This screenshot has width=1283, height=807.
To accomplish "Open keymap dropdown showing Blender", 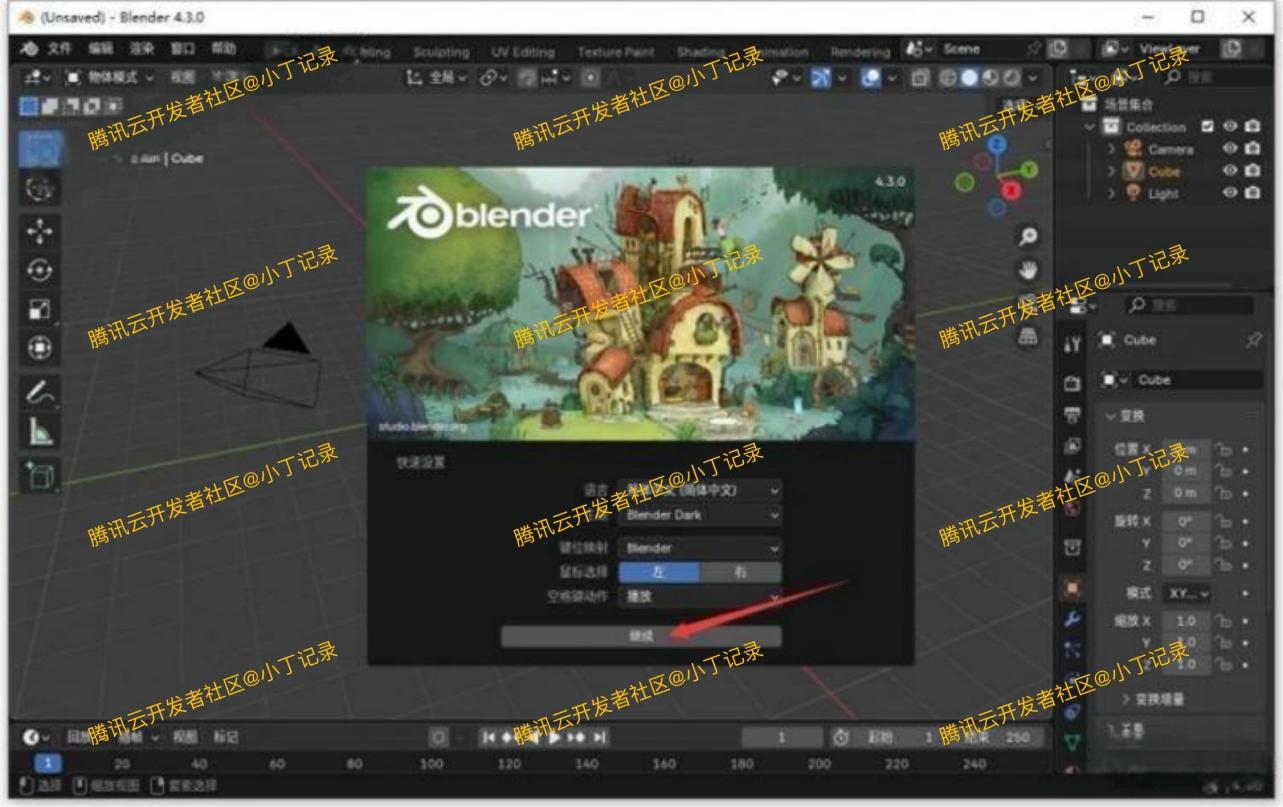I will [x=700, y=548].
